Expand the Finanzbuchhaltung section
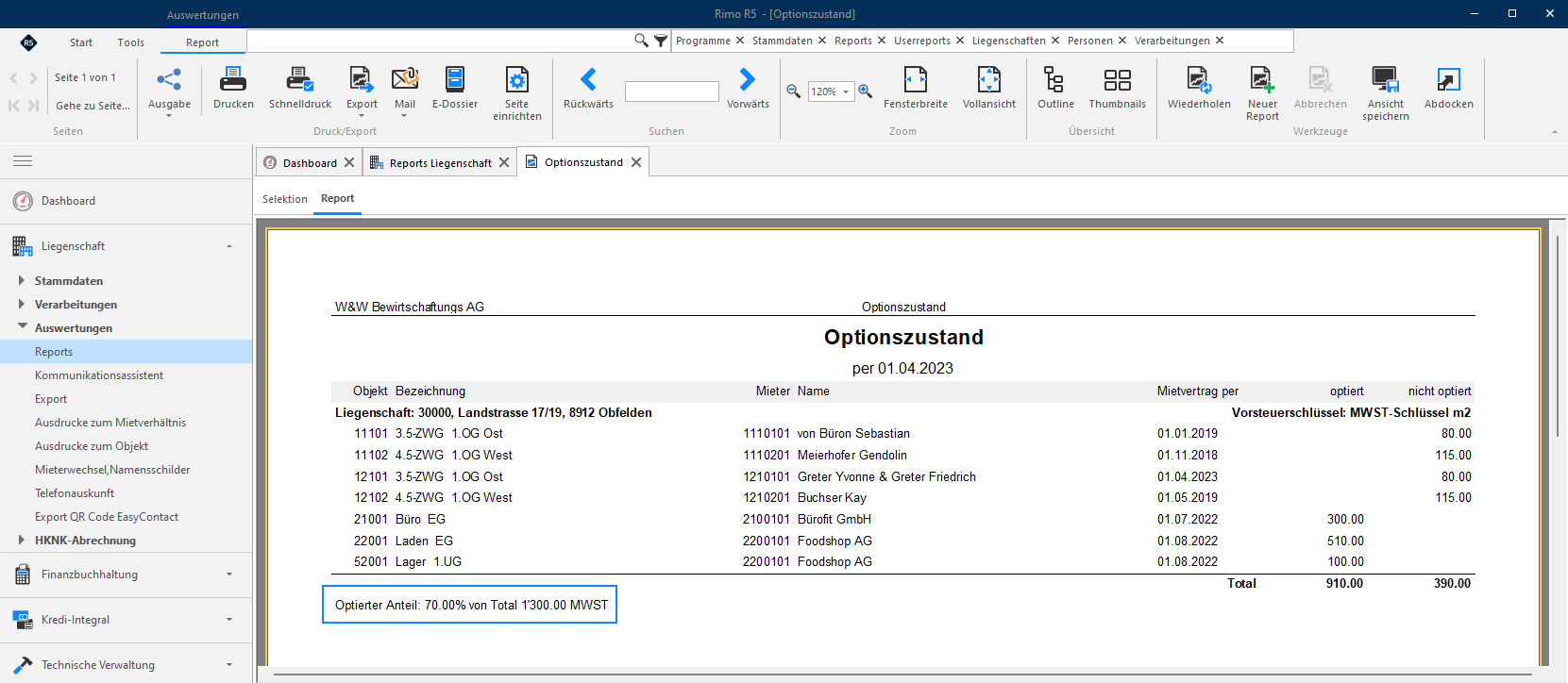Image resolution: width=1568 pixels, height=683 pixels. coord(229,575)
